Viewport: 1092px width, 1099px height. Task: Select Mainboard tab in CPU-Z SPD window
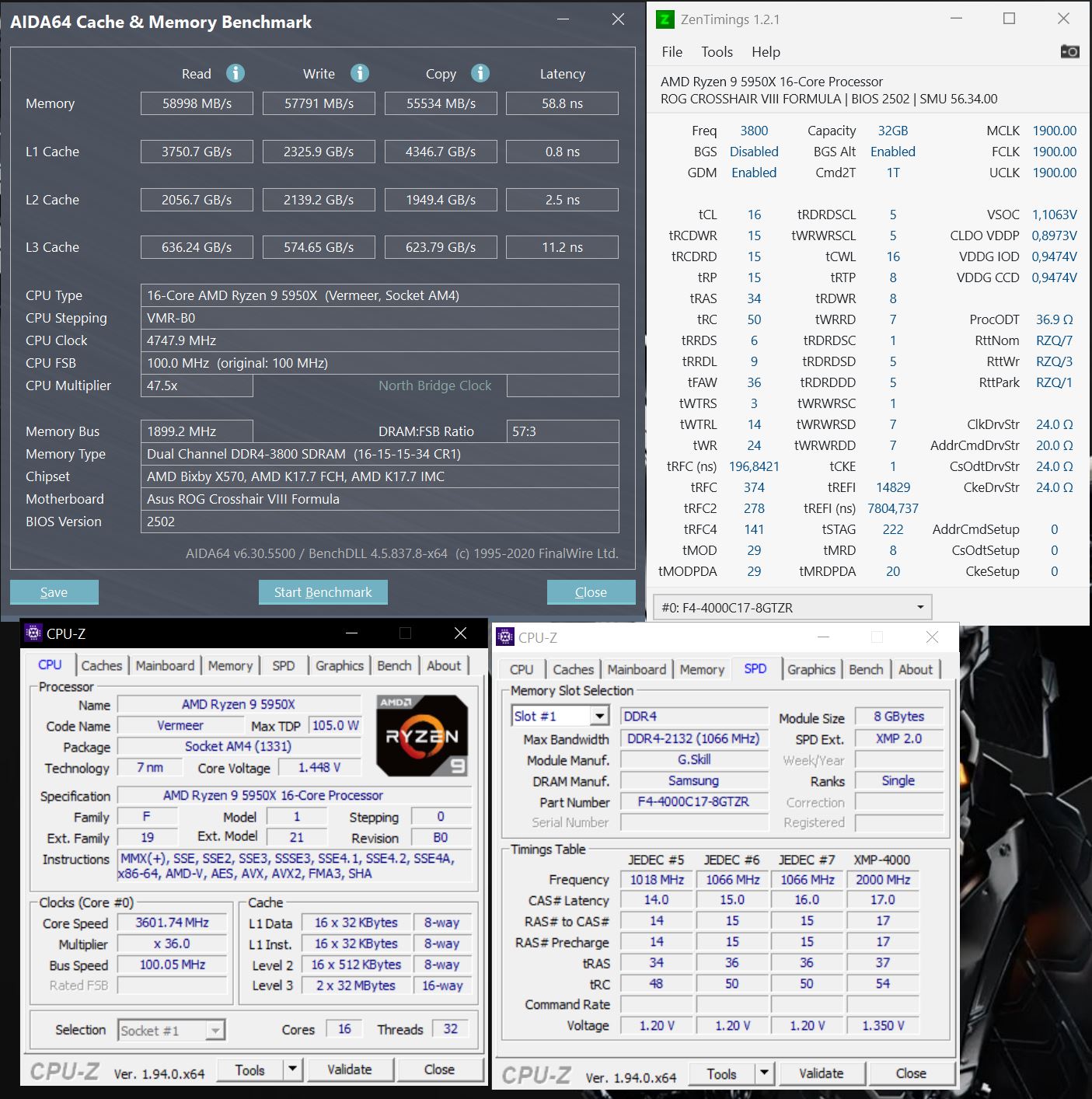637,669
